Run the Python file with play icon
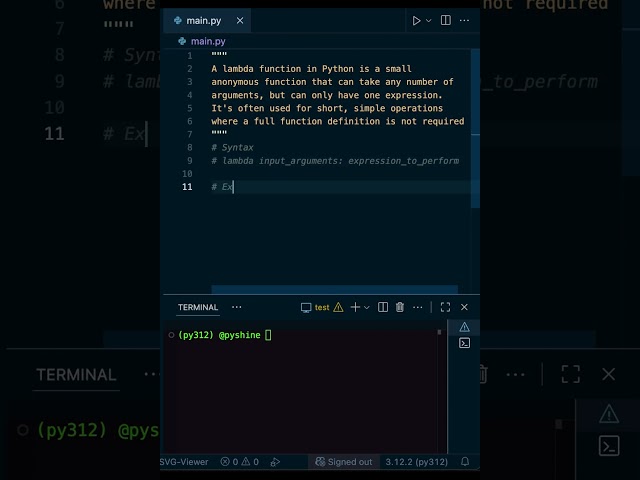Viewport: 640px width, 480px height. (416, 20)
